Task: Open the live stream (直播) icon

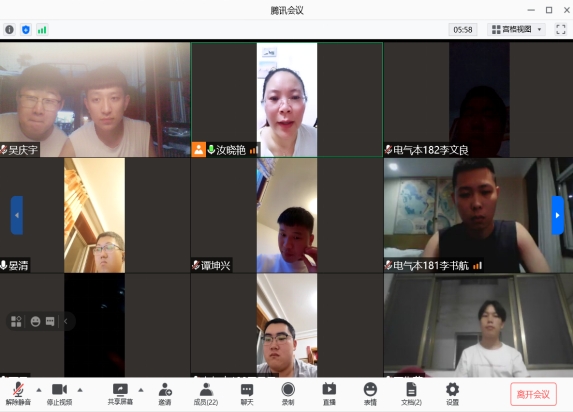Action: point(329,394)
